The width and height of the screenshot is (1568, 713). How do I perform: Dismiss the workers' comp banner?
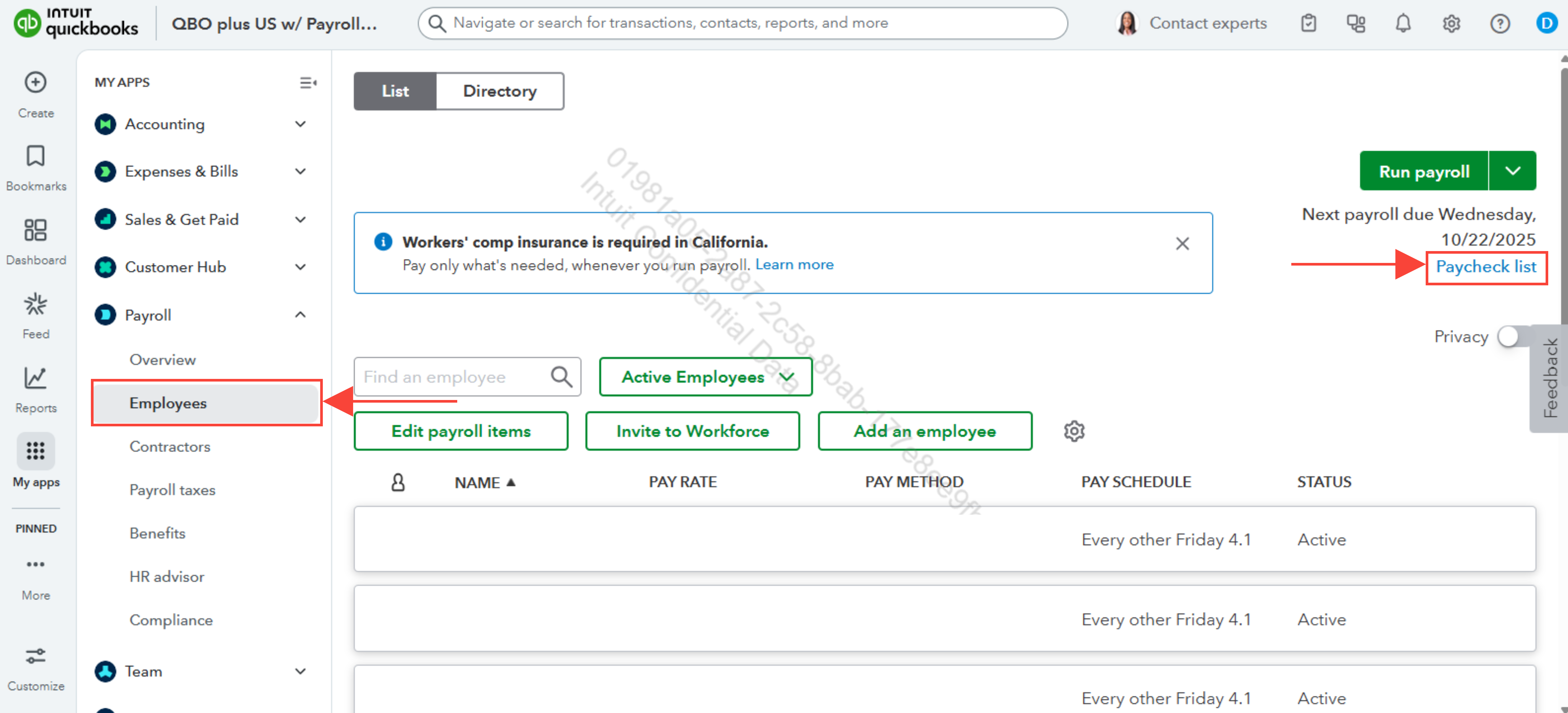tap(1182, 243)
